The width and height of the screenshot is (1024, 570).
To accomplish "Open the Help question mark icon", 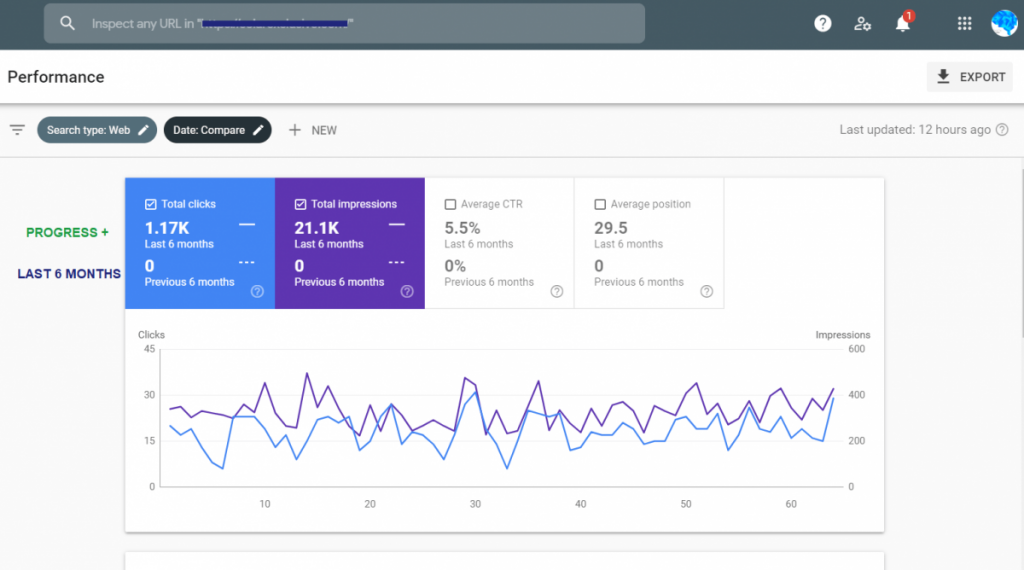I will [823, 24].
